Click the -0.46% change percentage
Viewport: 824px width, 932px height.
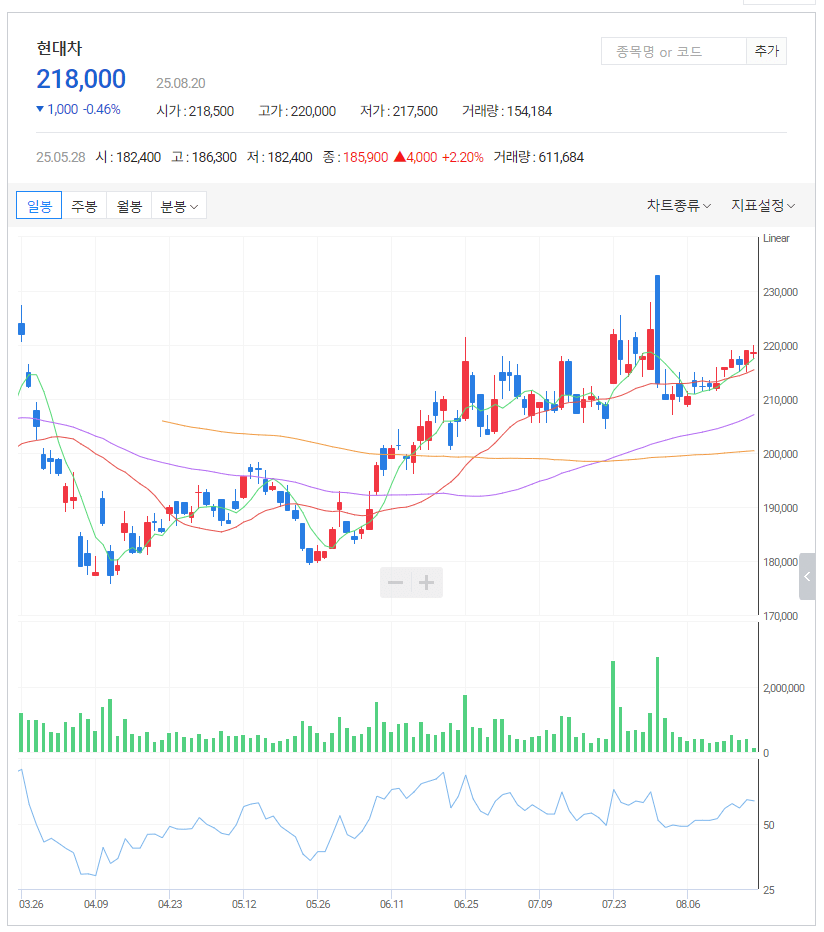coord(102,109)
